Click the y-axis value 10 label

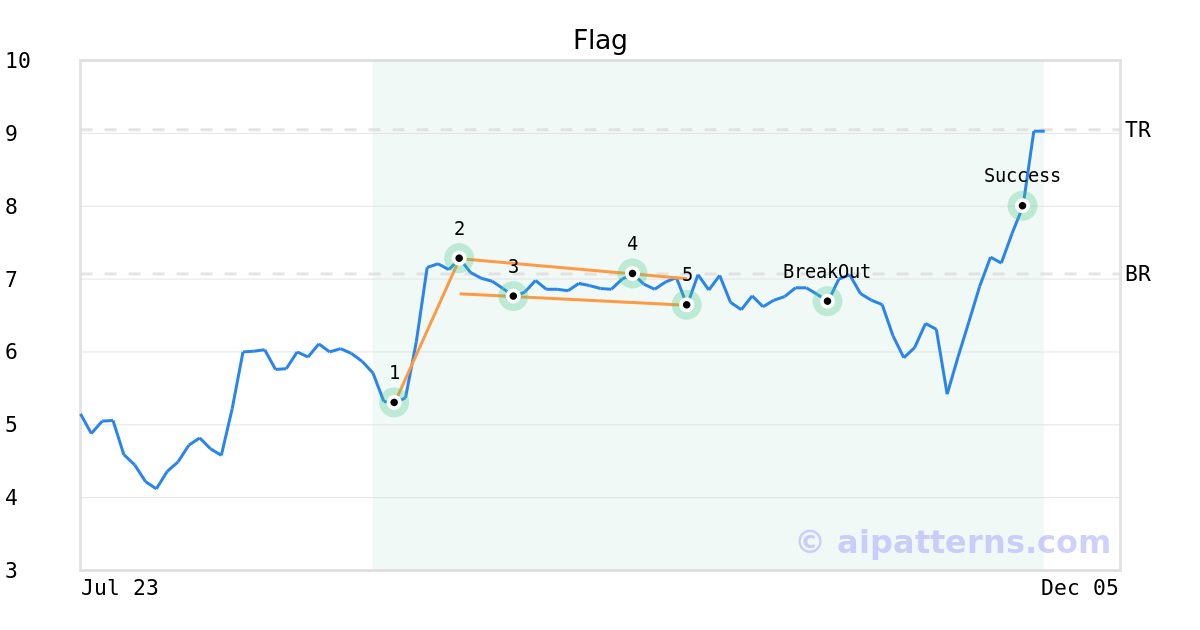click(x=18, y=61)
